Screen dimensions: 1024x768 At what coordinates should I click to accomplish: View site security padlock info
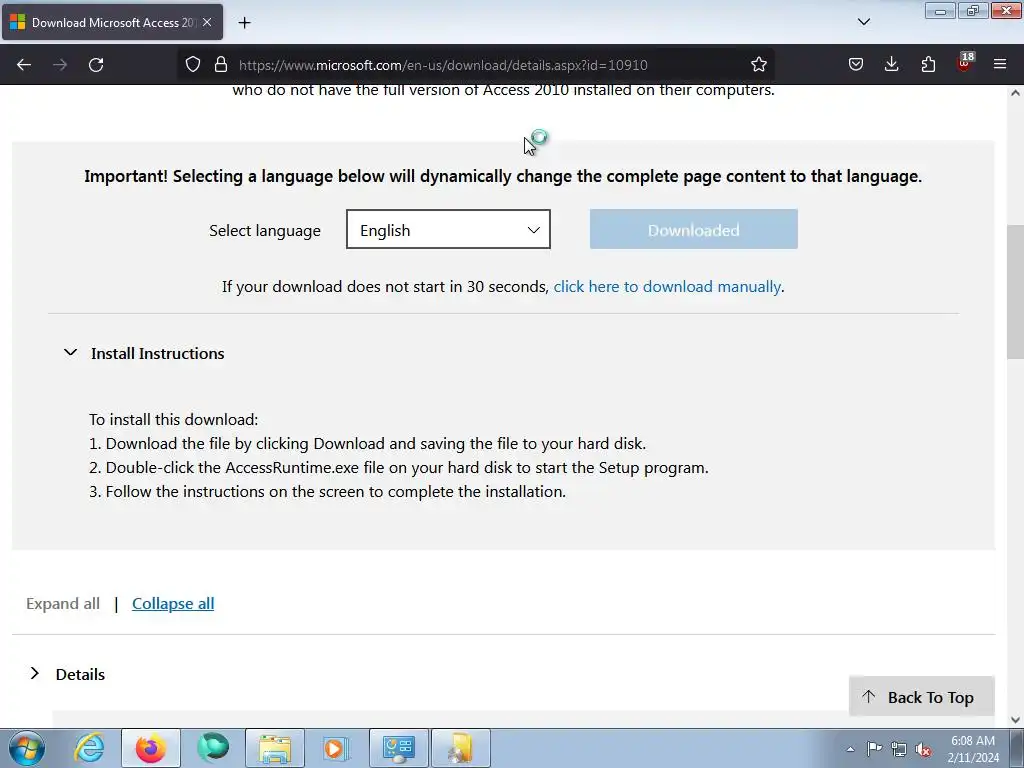click(221, 65)
